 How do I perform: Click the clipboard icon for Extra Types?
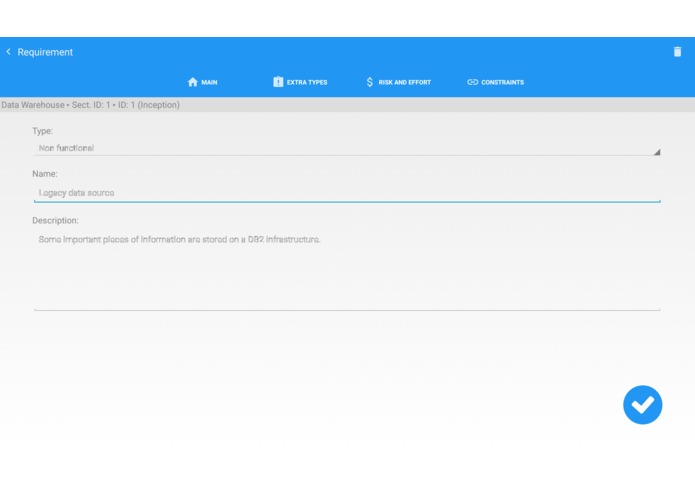coord(278,82)
